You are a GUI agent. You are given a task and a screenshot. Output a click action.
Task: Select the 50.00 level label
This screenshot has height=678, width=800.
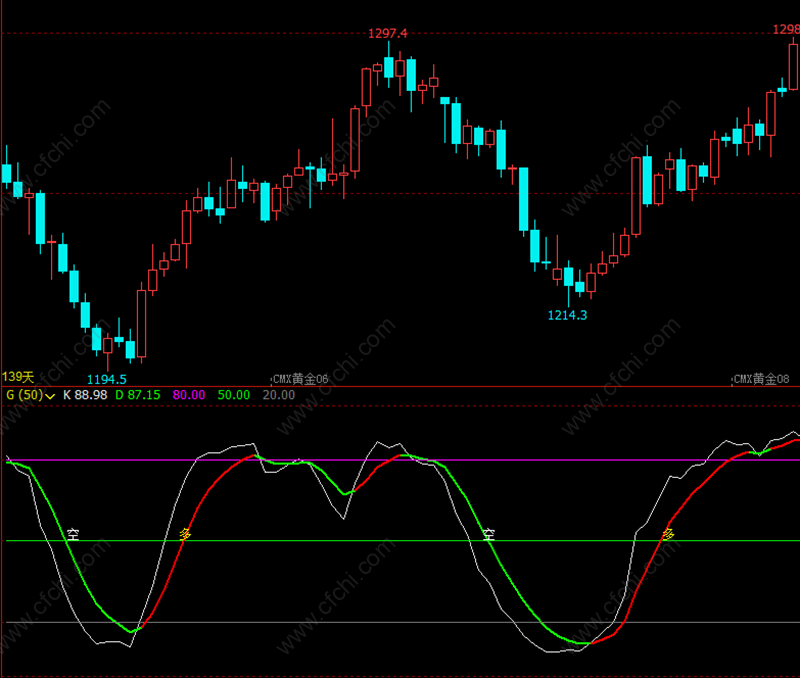point(234,395)
